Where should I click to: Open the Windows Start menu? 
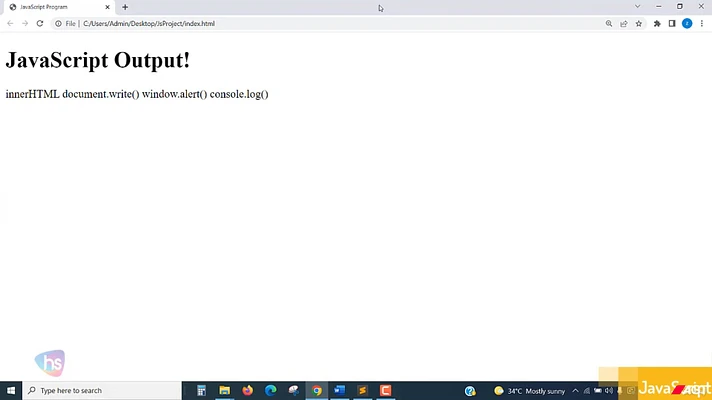11,390
